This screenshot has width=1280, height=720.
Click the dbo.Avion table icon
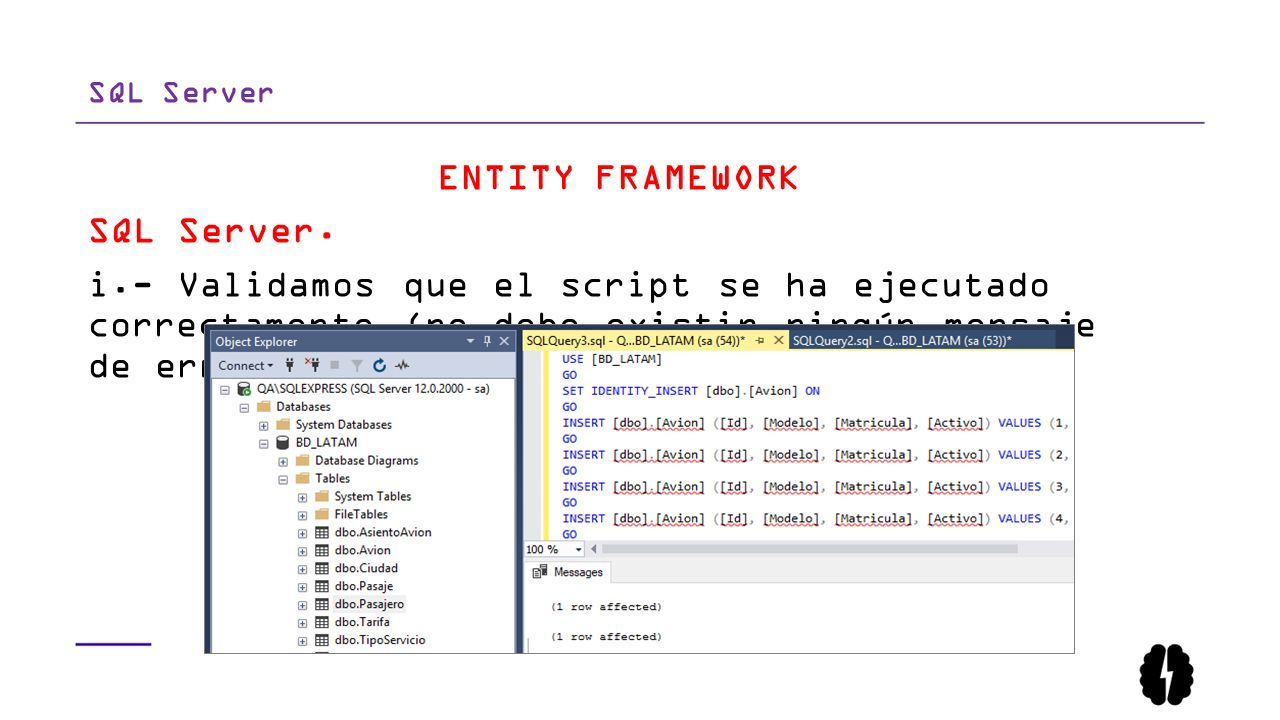tap(322, 550)
